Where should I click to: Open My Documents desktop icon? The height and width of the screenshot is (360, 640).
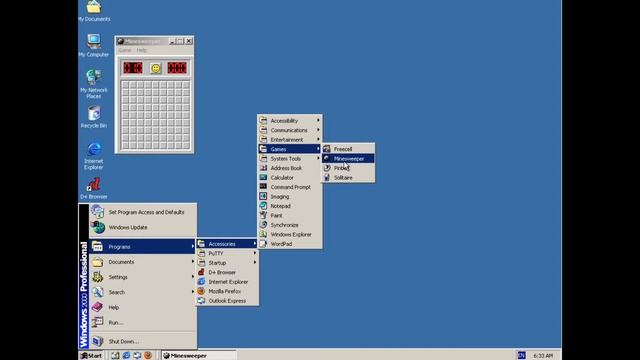click(x=94, y=11)
